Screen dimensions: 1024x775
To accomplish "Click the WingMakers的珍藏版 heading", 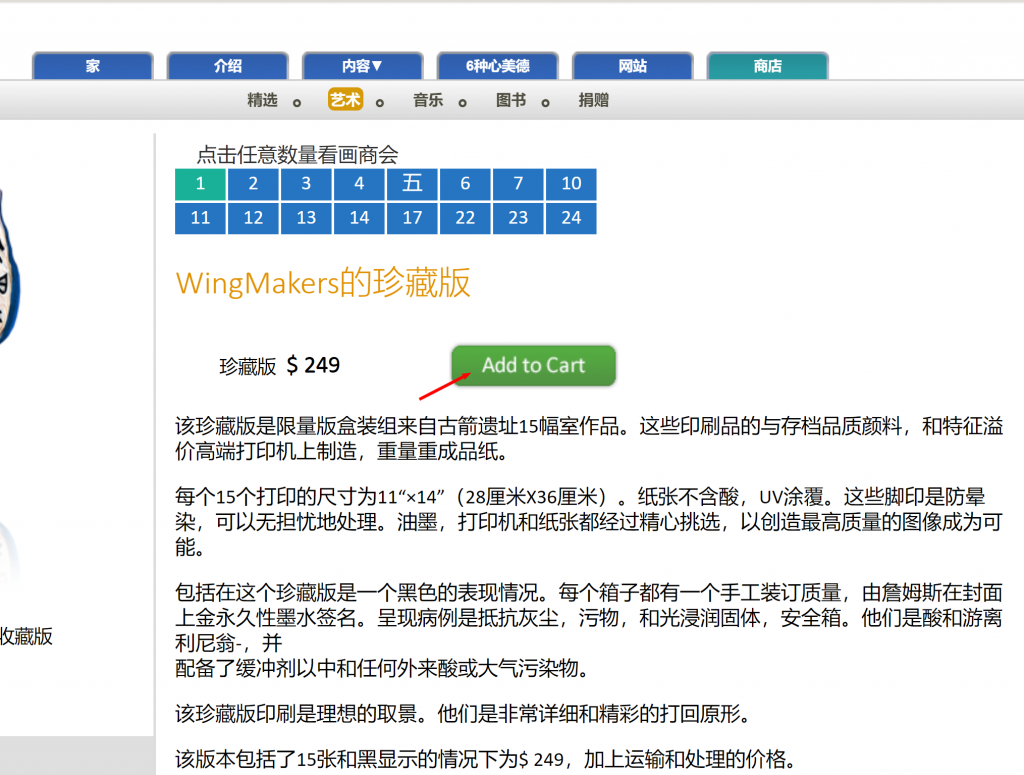I will [323, 283].
